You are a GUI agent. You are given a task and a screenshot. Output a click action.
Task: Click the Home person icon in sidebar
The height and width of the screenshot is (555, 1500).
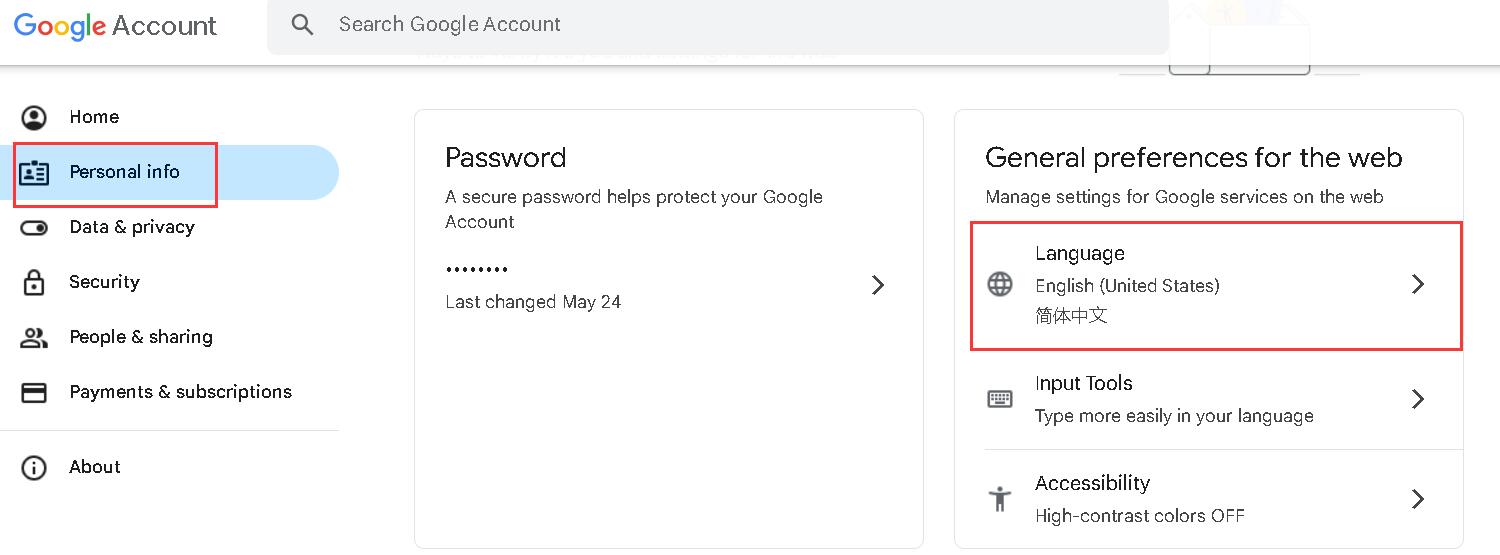(x=34, y=118)
